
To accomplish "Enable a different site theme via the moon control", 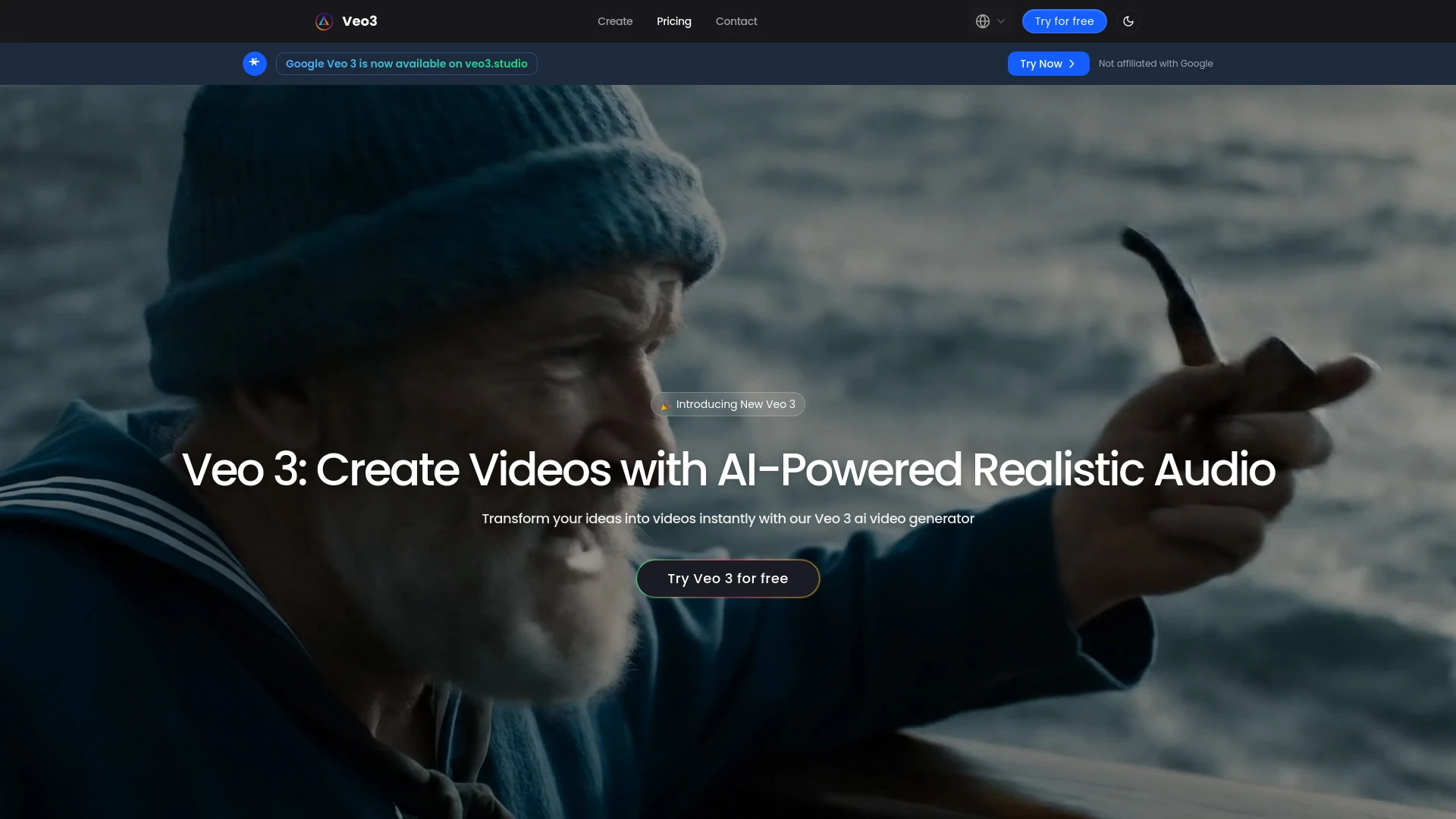I will point(1129,21).
